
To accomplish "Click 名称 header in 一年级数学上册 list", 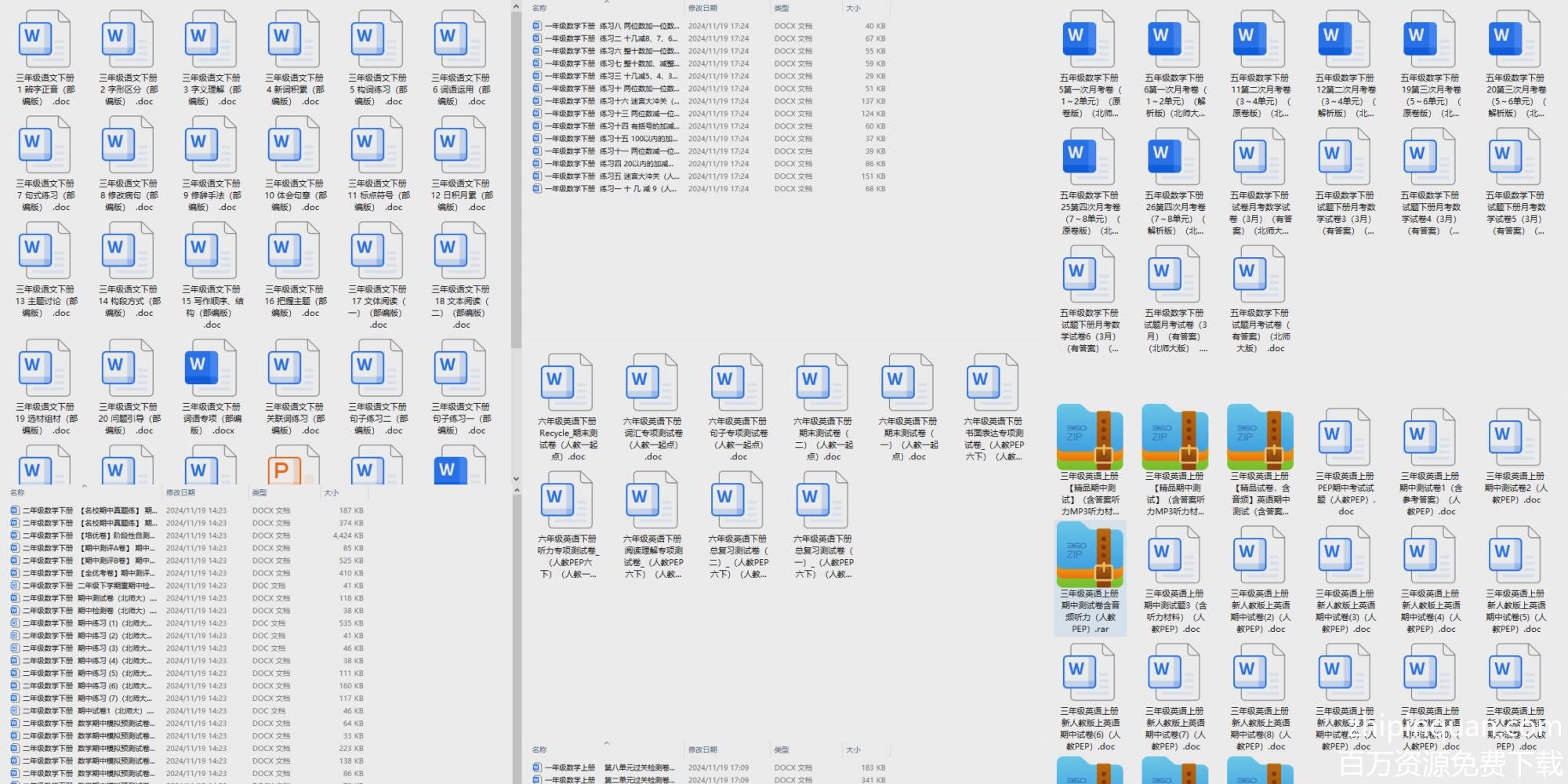I will [540, 750].
